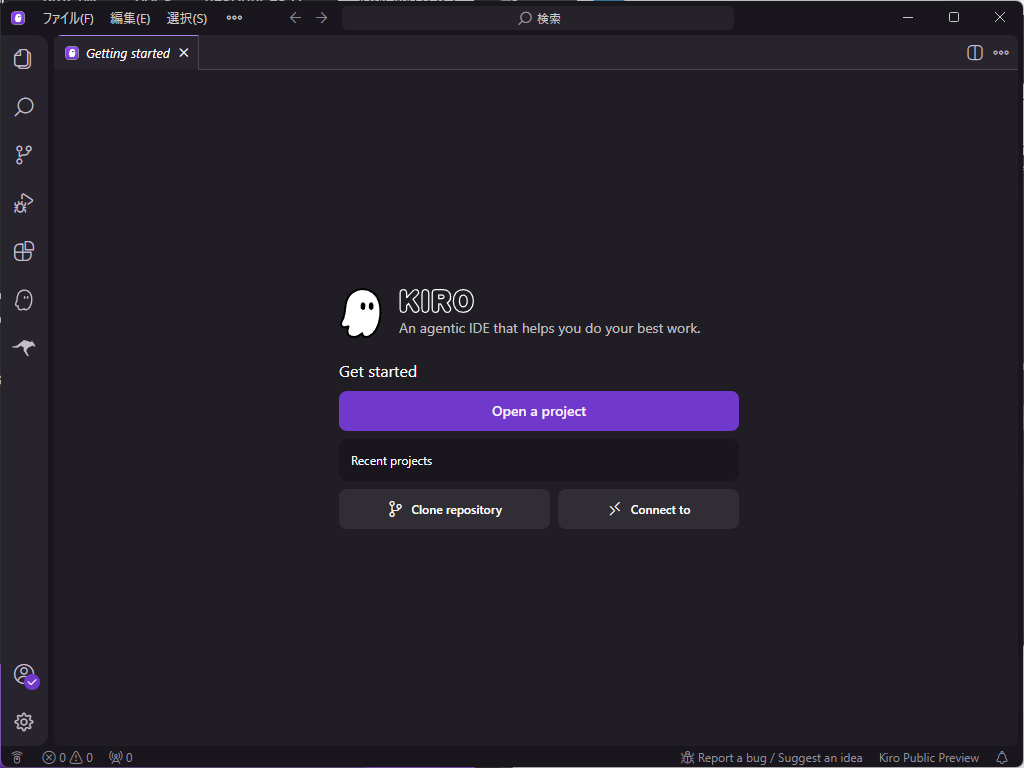Image resolution: width=1024 pixels, height=768 pixels.
Task: Minimize the Kiro window
Action: (x=908, y=18)
